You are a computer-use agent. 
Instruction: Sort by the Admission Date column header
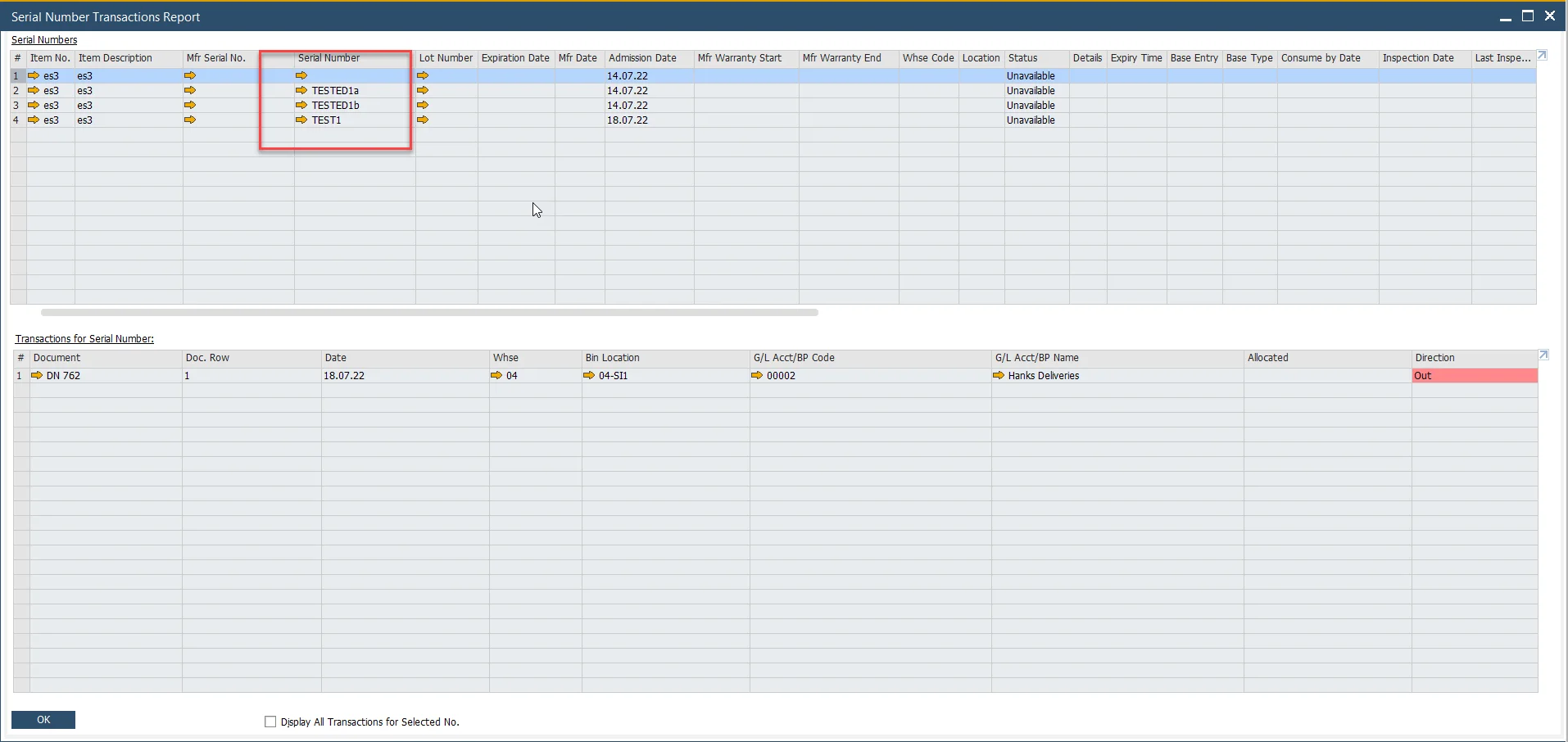tap(644, 58)
